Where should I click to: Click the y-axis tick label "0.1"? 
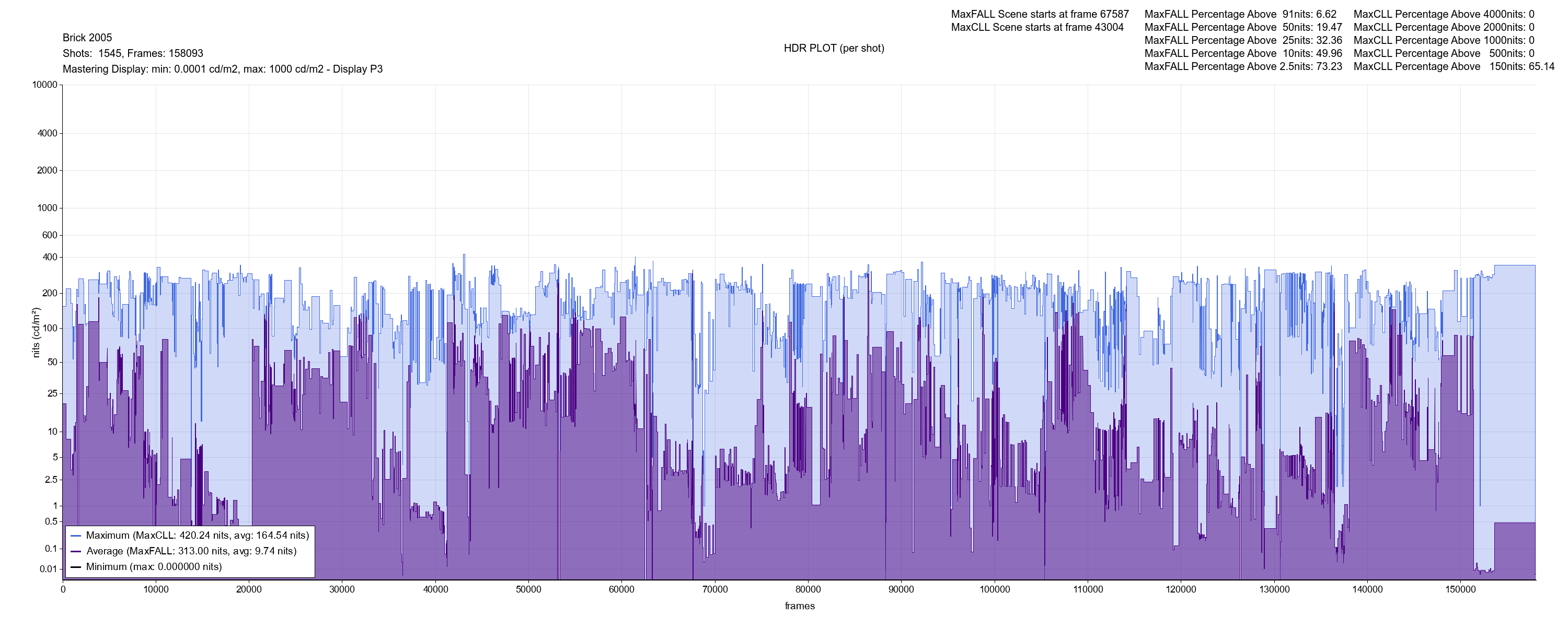pyautogui.click(x=51, y=549)
